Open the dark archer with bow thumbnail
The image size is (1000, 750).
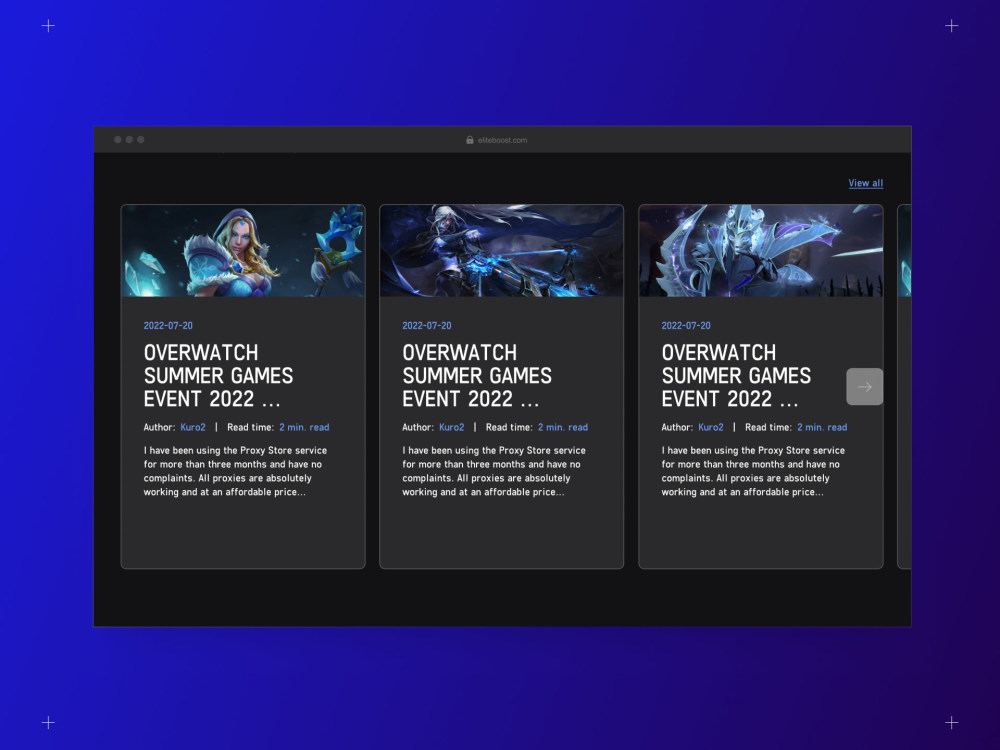click(x=501, y=251)
